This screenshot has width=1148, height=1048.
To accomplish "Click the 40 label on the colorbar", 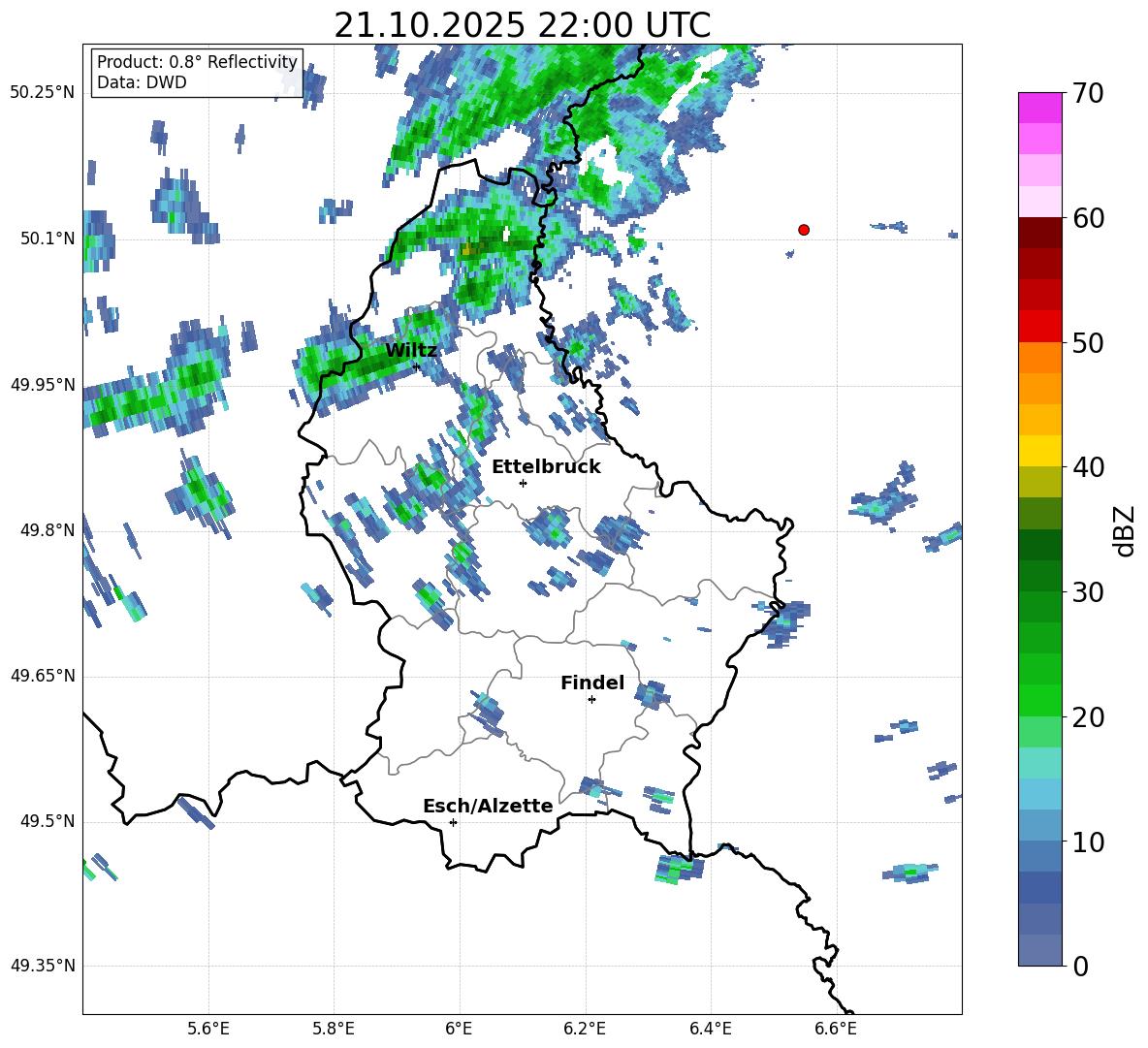I will (1088, 467).
